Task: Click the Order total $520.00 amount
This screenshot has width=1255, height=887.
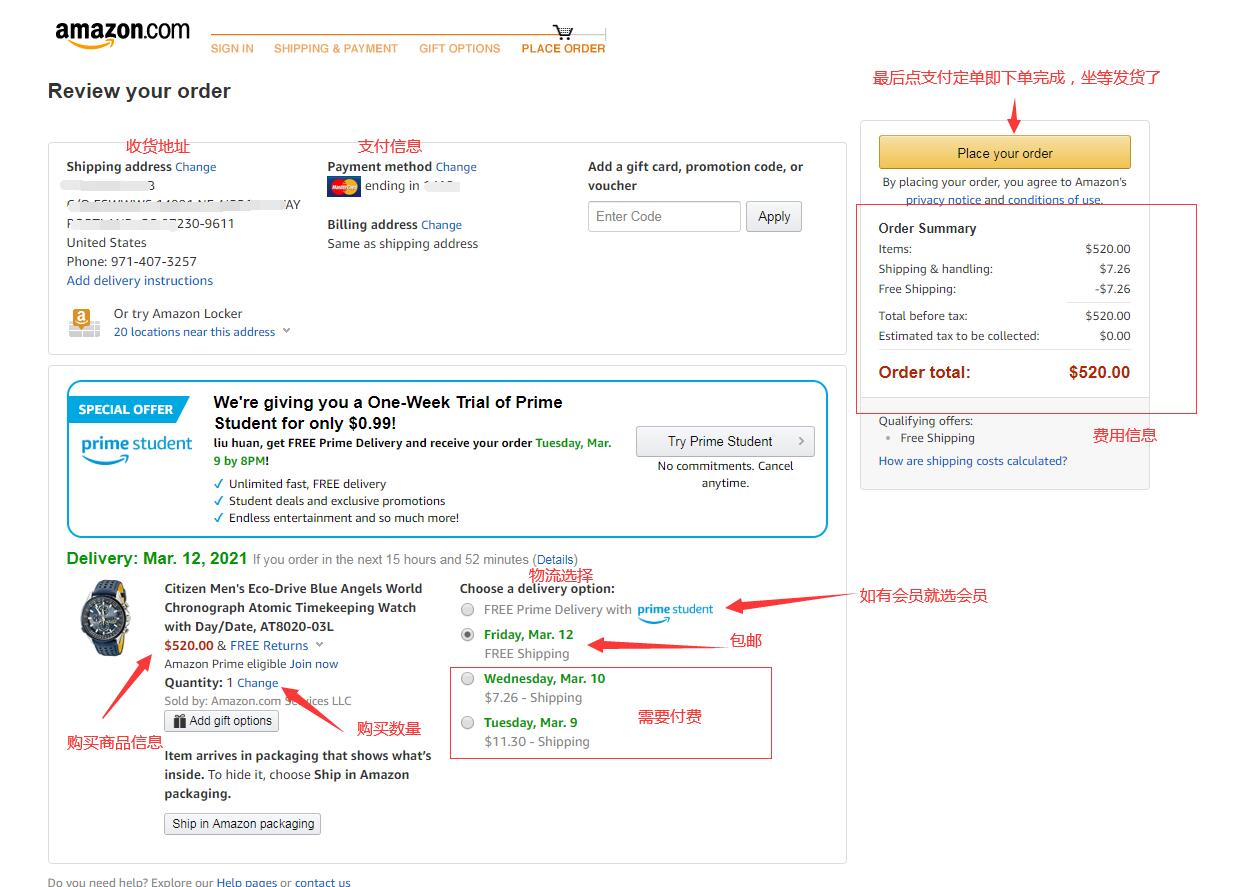Action: point(1099,373)
